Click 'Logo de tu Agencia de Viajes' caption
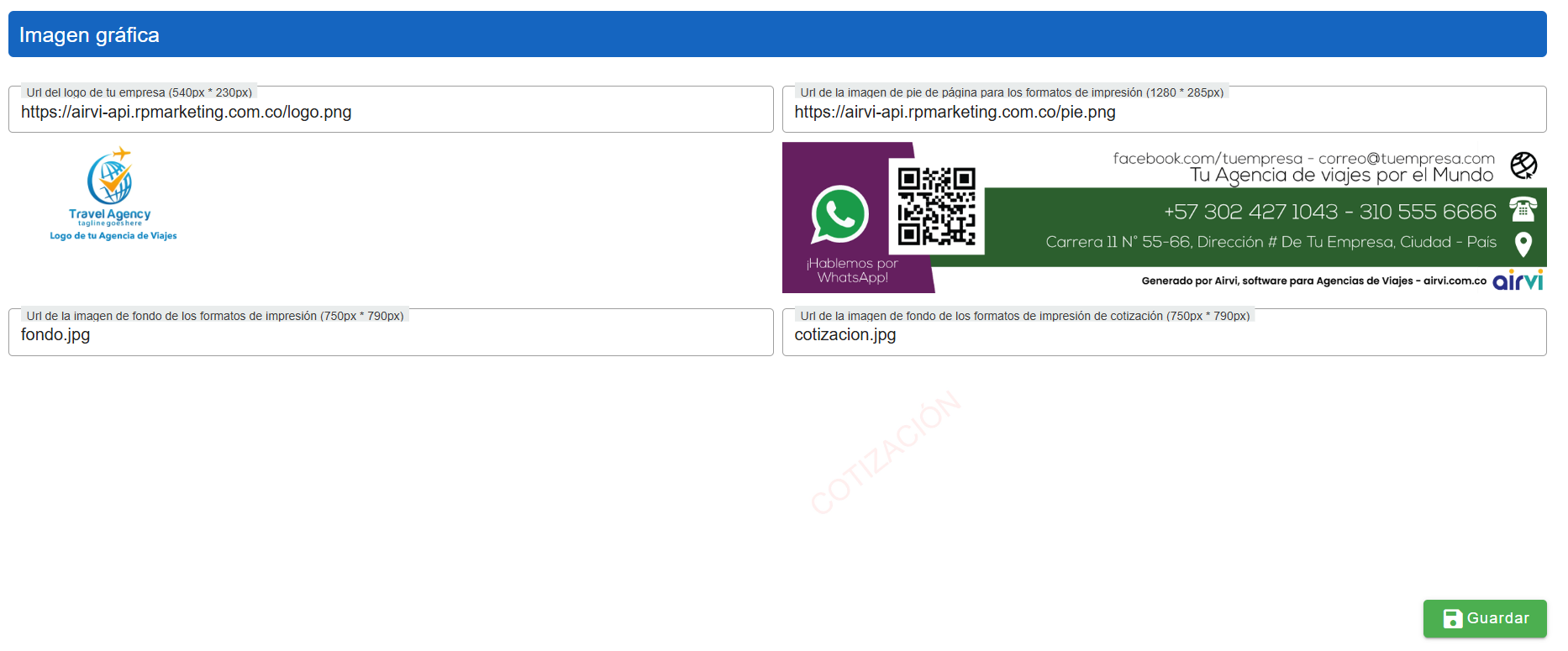 (x=113, y=236)
